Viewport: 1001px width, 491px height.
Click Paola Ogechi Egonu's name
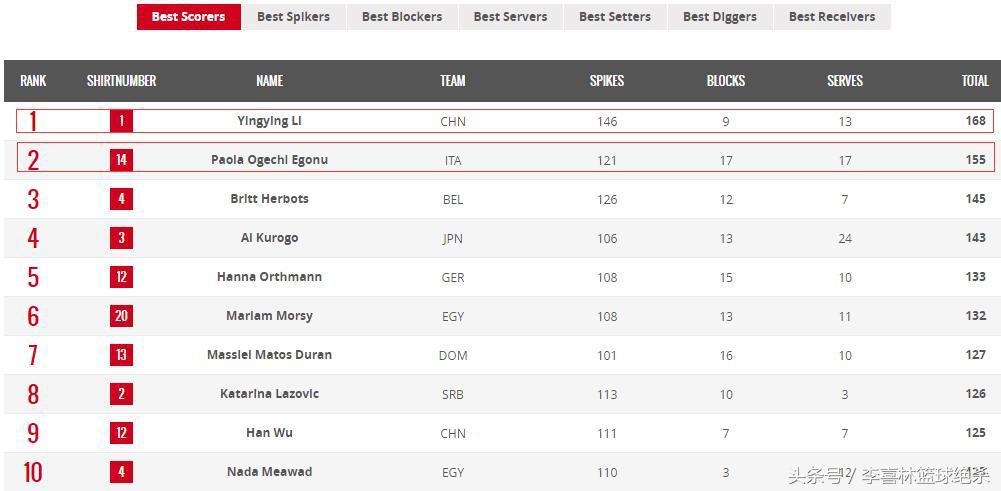(269, 160)
